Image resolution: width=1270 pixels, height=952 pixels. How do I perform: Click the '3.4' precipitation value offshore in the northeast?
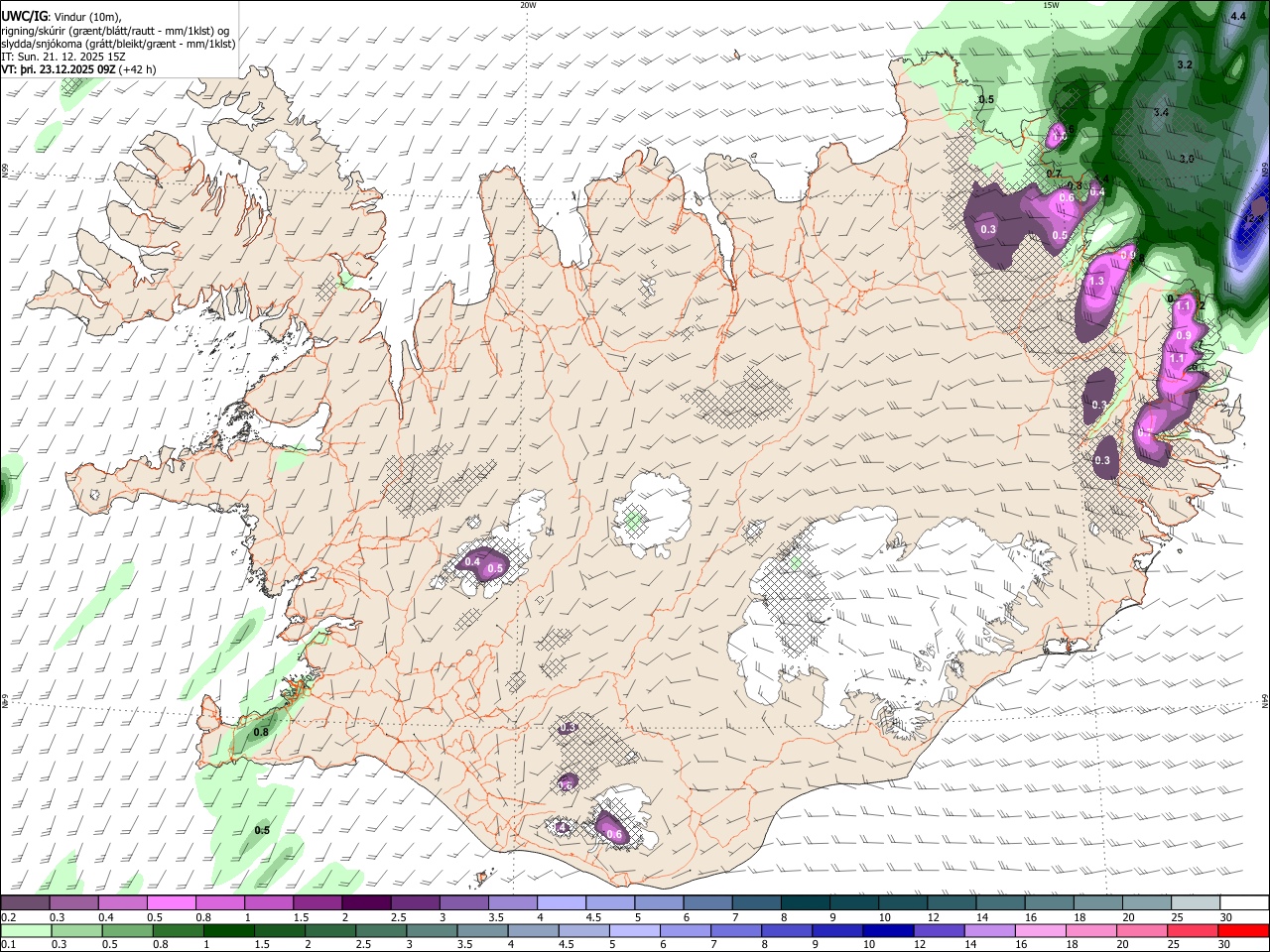click(1162, 113)
